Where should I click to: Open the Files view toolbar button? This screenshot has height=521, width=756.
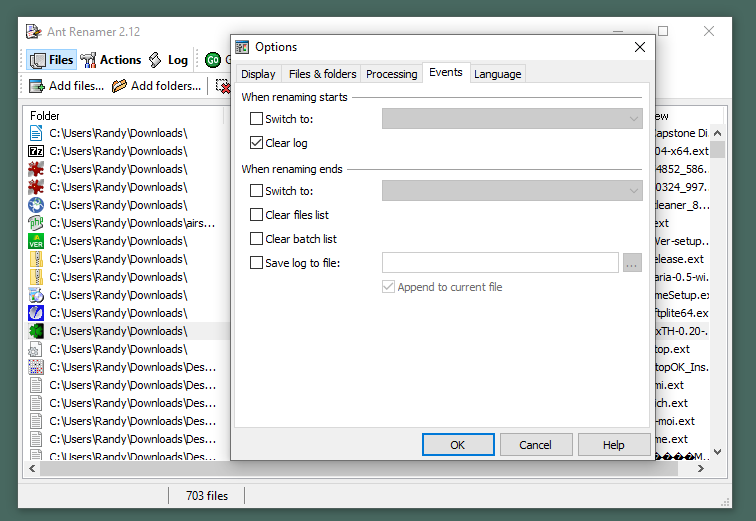(x=52, y=60)
